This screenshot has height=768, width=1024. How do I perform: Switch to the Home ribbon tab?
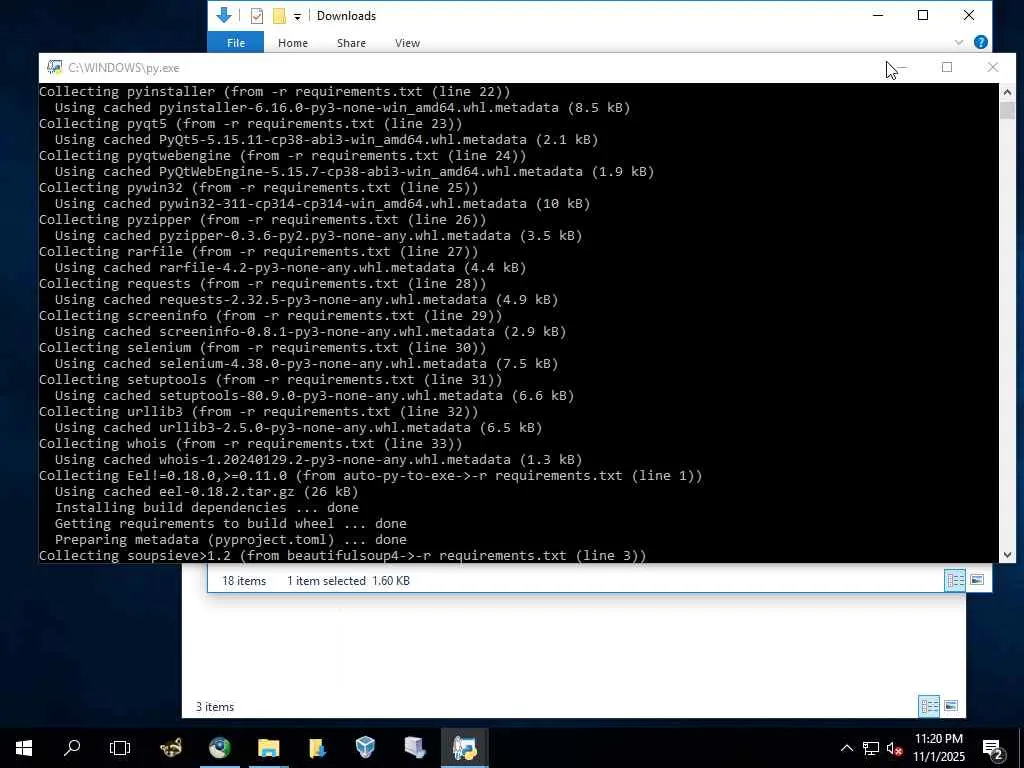pyautogui.click(x=293, y=42)
